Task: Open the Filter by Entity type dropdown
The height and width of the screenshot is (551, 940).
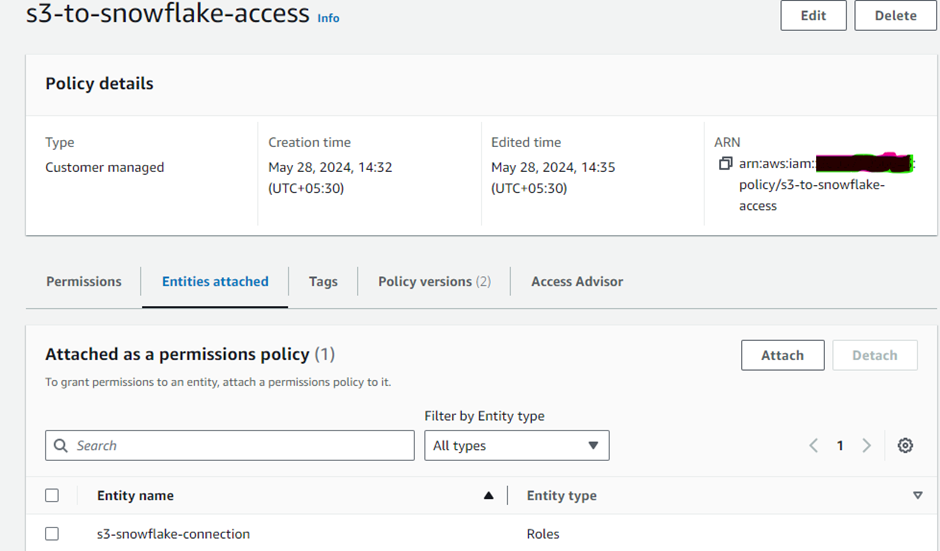Action: tap(516, 446)
